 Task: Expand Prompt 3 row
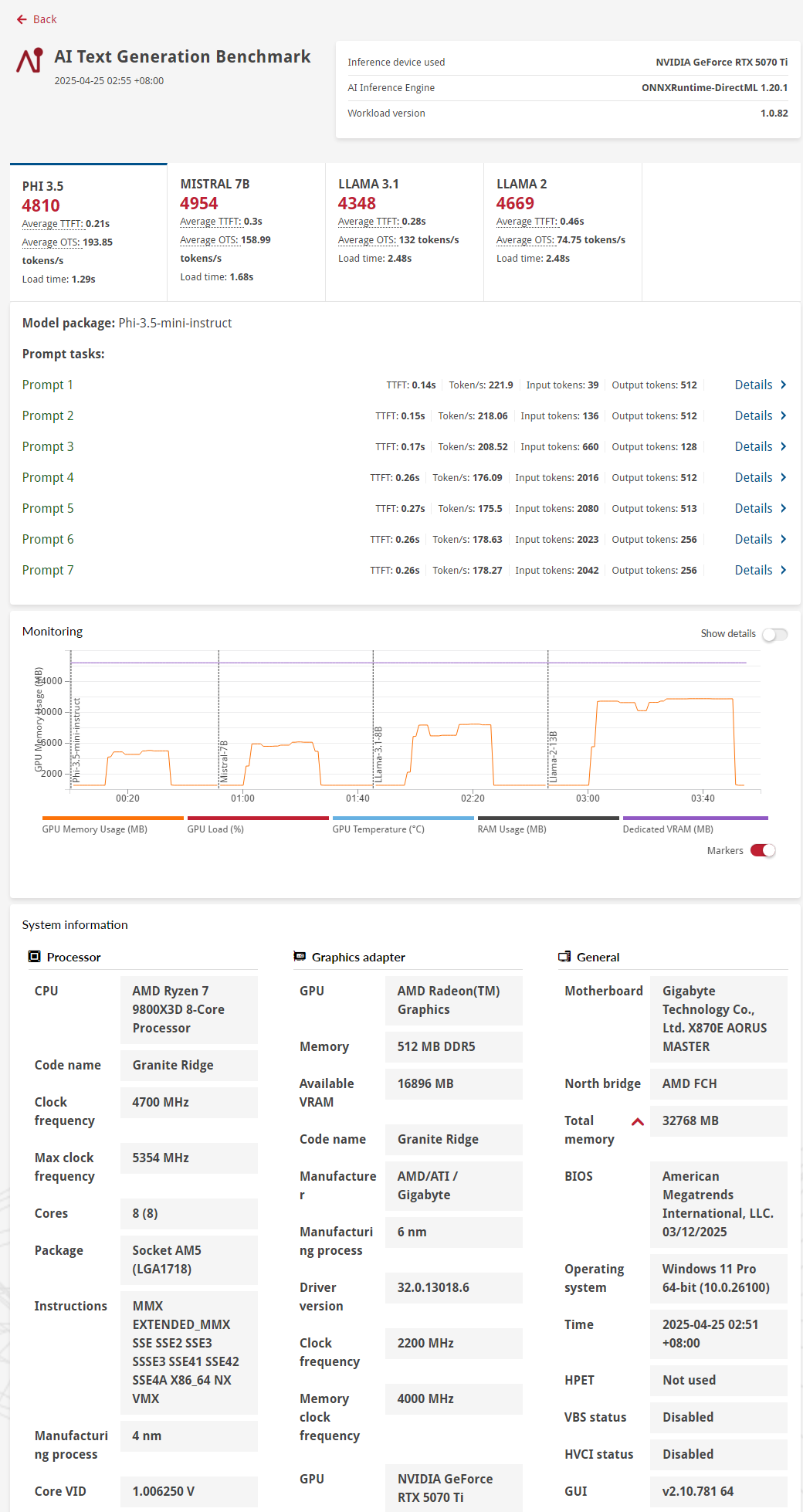pos(48,446)
